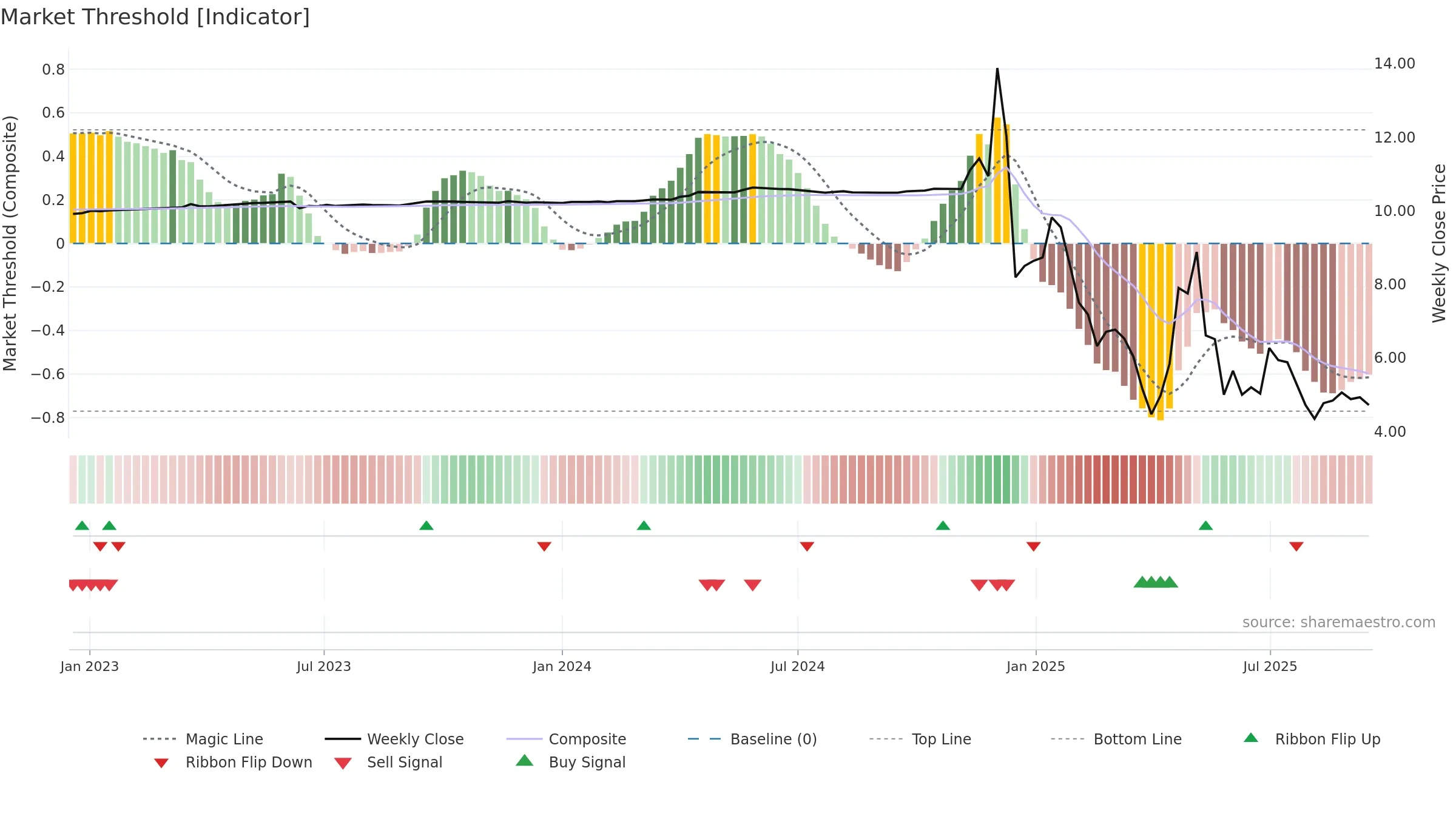Click the Jan 2025 axis label

tap(1036, 666)
